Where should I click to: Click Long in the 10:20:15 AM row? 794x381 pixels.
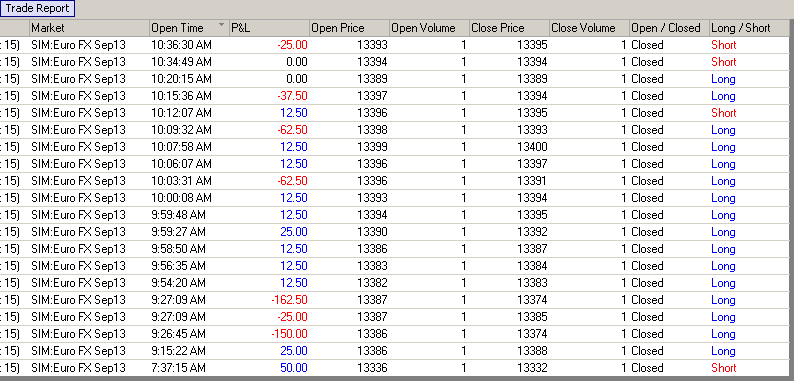pos(723,79)
